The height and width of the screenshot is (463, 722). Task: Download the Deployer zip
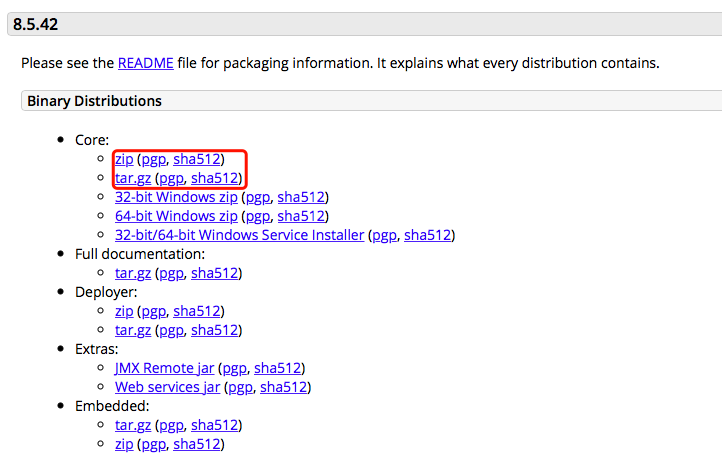[x=124, y=311]
